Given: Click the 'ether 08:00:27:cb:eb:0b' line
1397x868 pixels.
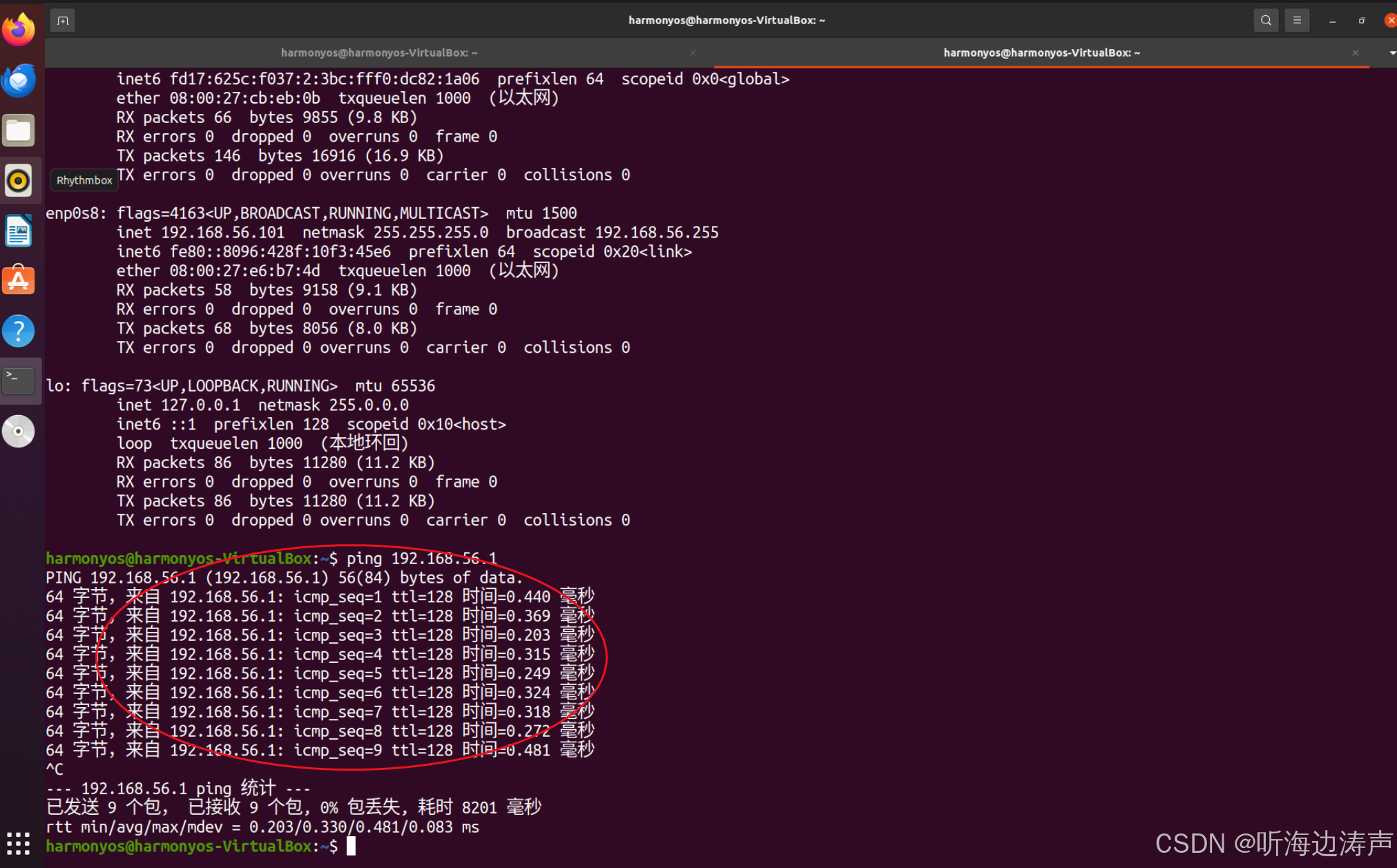Looking at the screenshot, I should coord(338,98).
